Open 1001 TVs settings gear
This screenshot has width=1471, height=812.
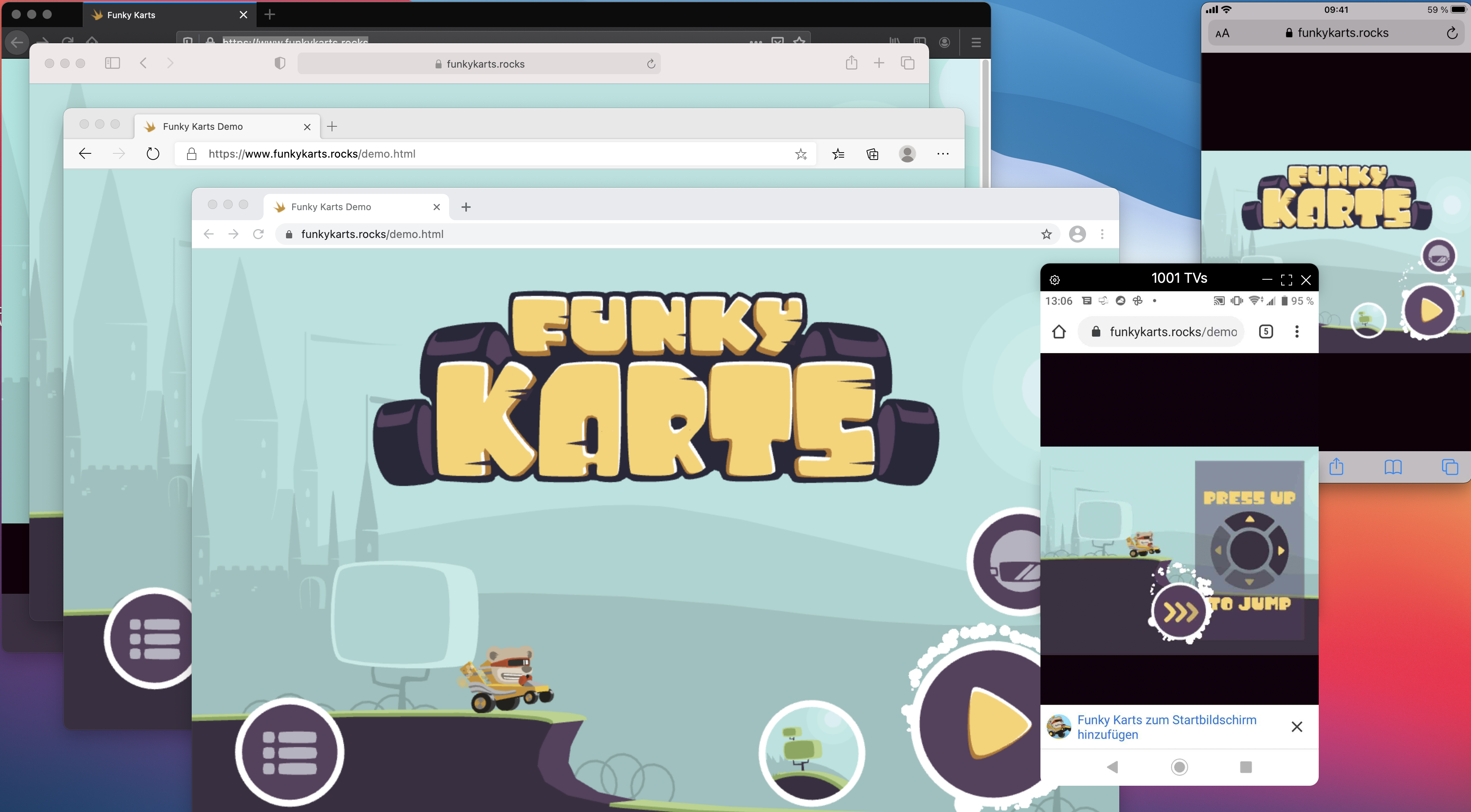(x=1055, y=280)
